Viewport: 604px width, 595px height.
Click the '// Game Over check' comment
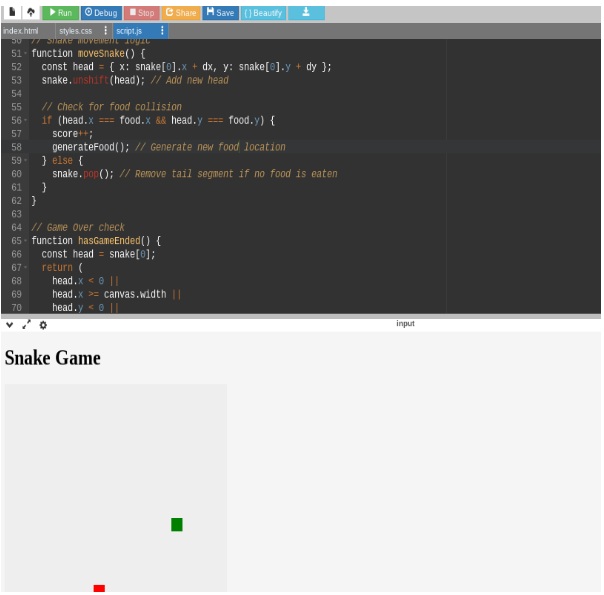pyautogui.click(x=78, y=227)
